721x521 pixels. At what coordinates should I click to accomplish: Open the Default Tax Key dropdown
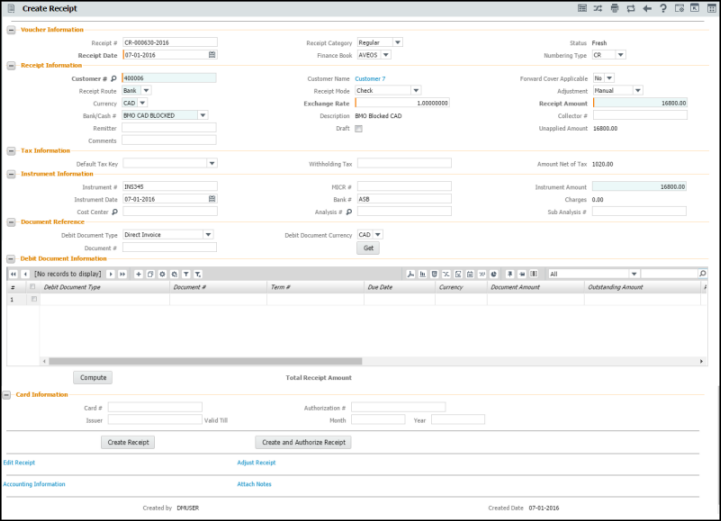212,163
